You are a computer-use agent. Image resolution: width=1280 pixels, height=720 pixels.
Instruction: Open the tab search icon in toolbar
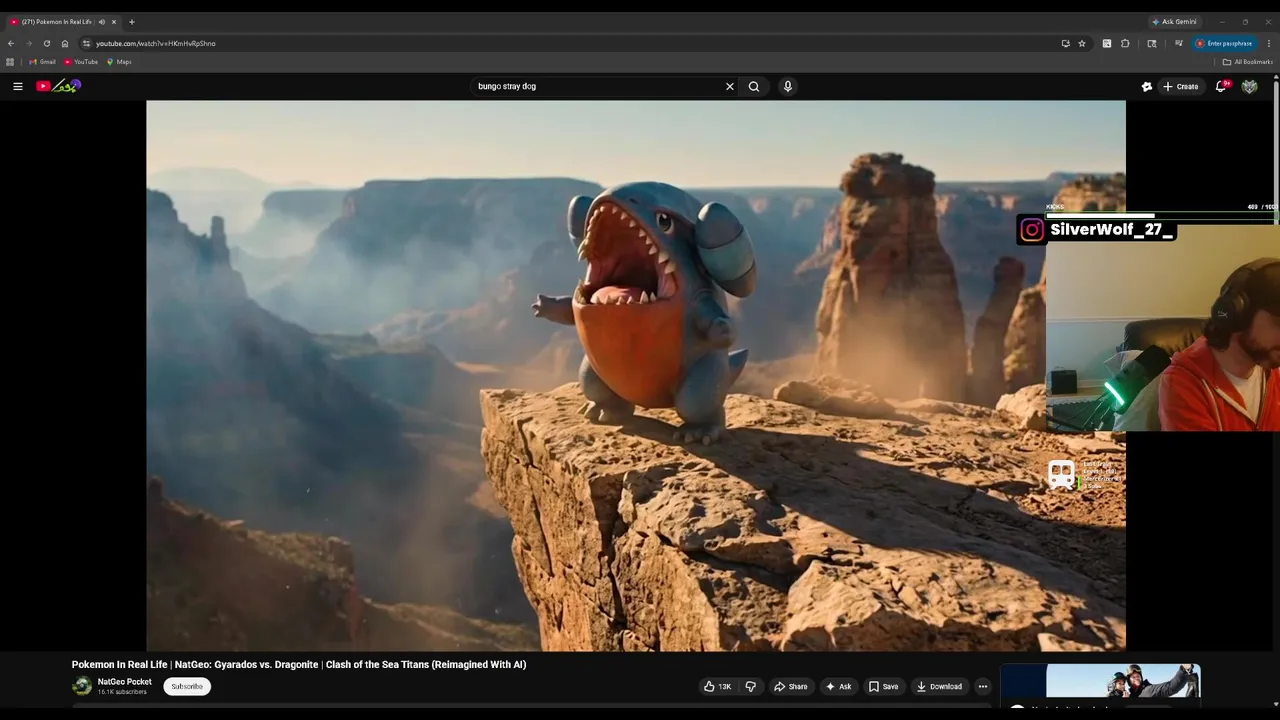1152,43
